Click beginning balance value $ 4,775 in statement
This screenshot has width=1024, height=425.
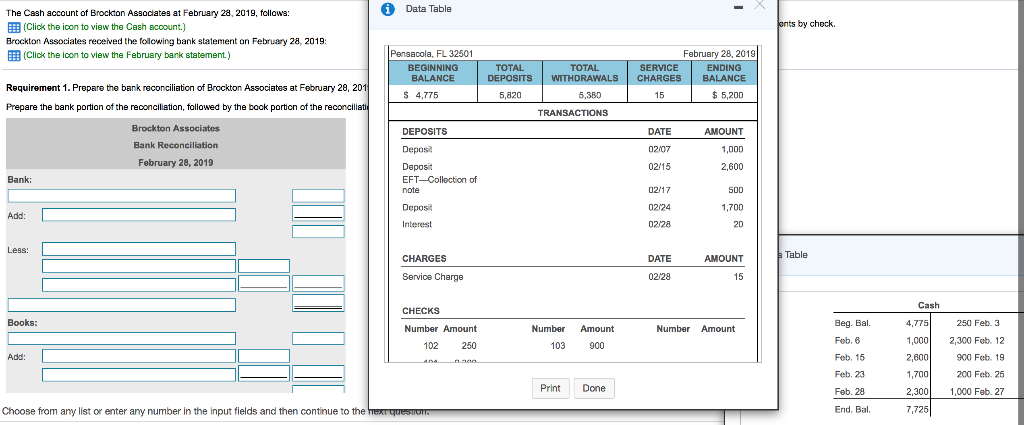pos(421,95)
